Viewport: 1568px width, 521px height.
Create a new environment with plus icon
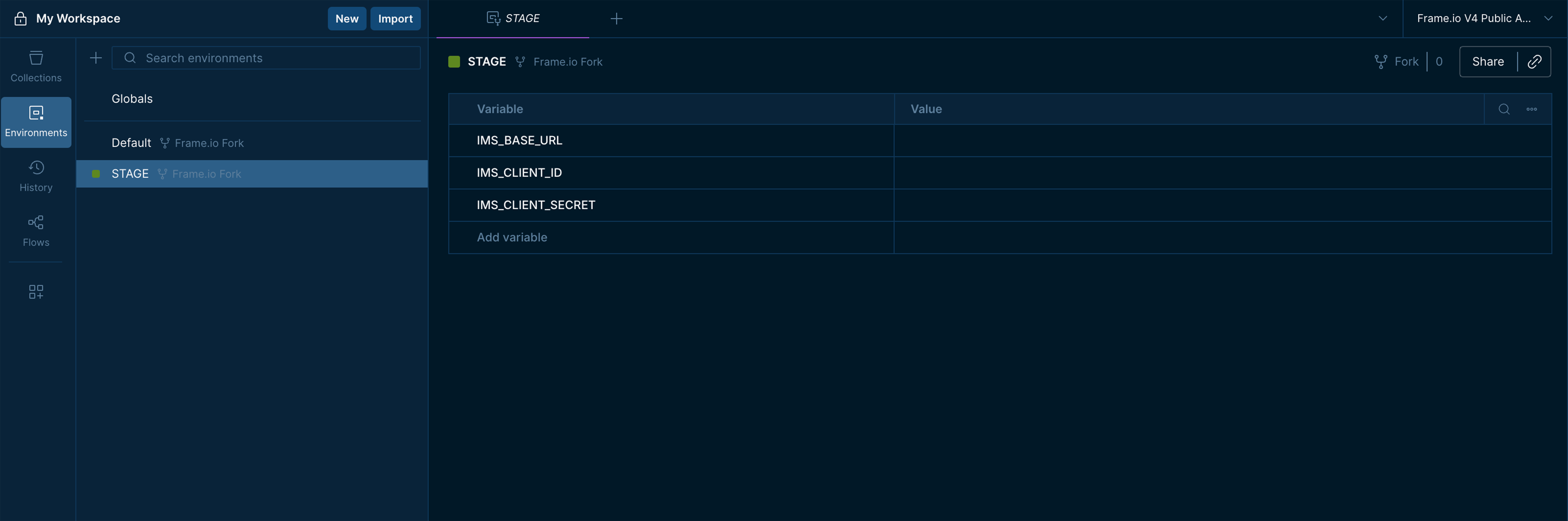click(x=96, y=58)
